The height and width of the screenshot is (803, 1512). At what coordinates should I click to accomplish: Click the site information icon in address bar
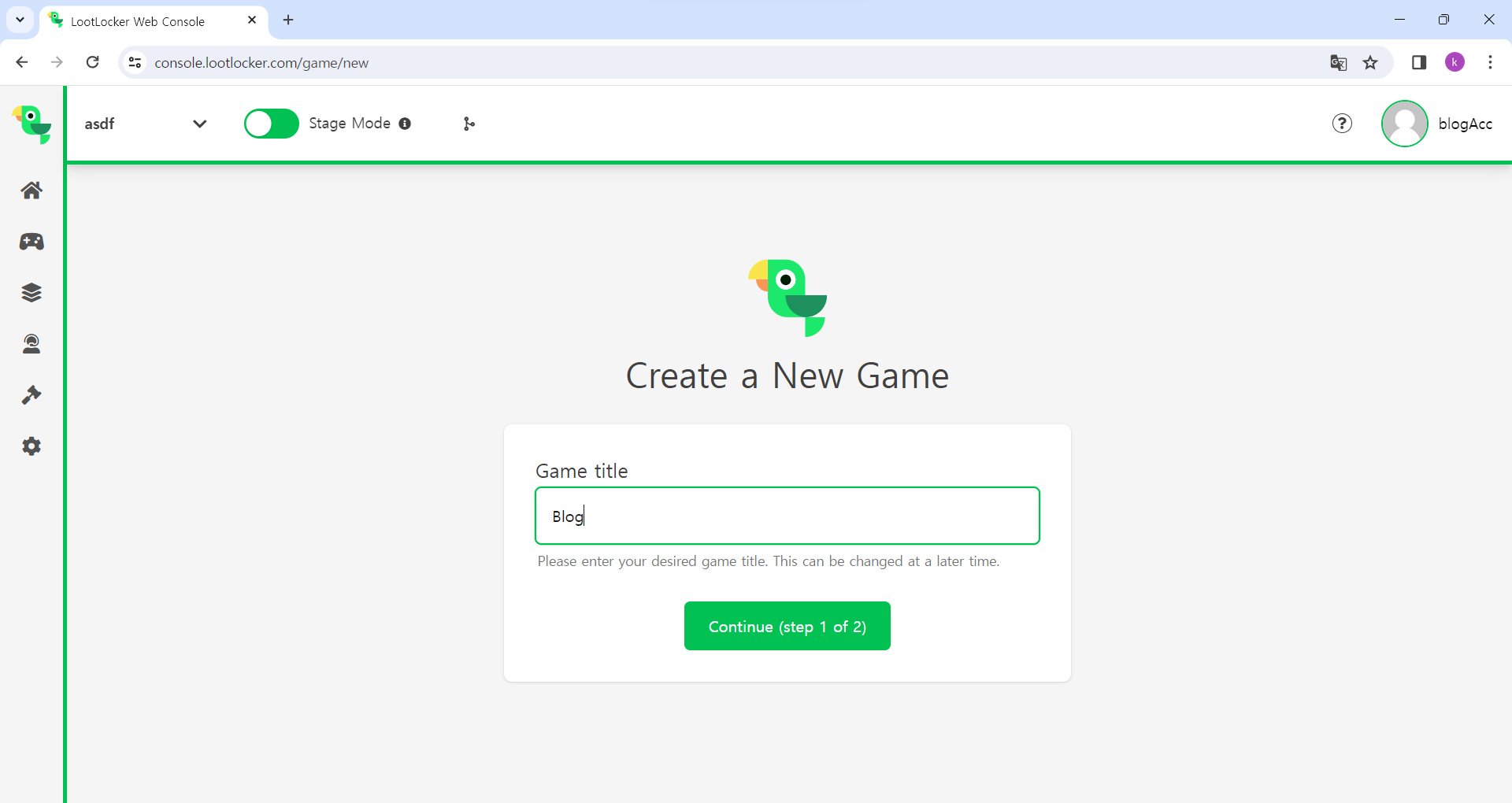click(x=135, y=62)
